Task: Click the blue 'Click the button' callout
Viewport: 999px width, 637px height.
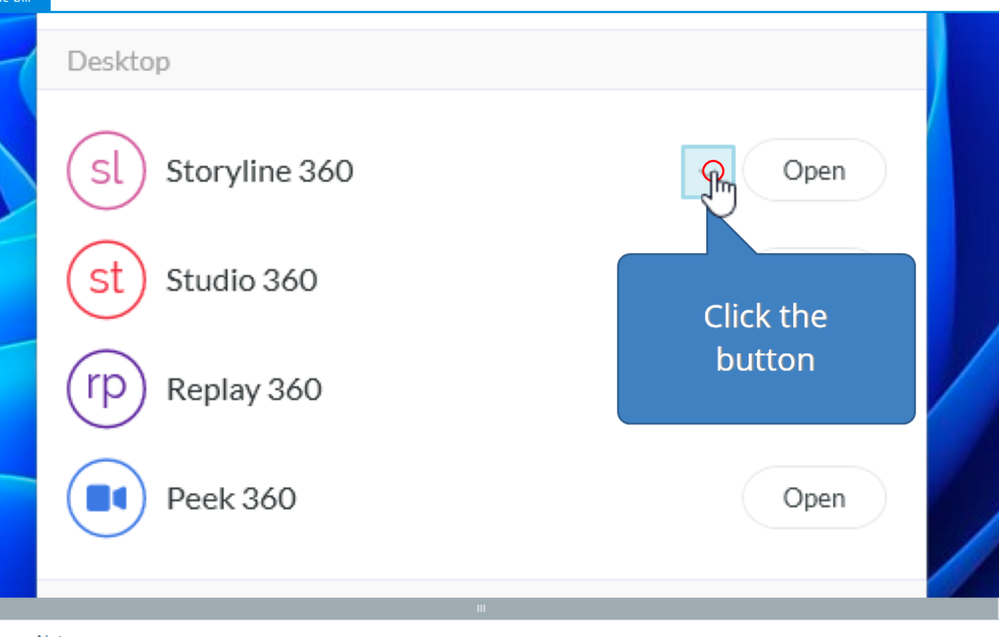Action: coord(765,338)
